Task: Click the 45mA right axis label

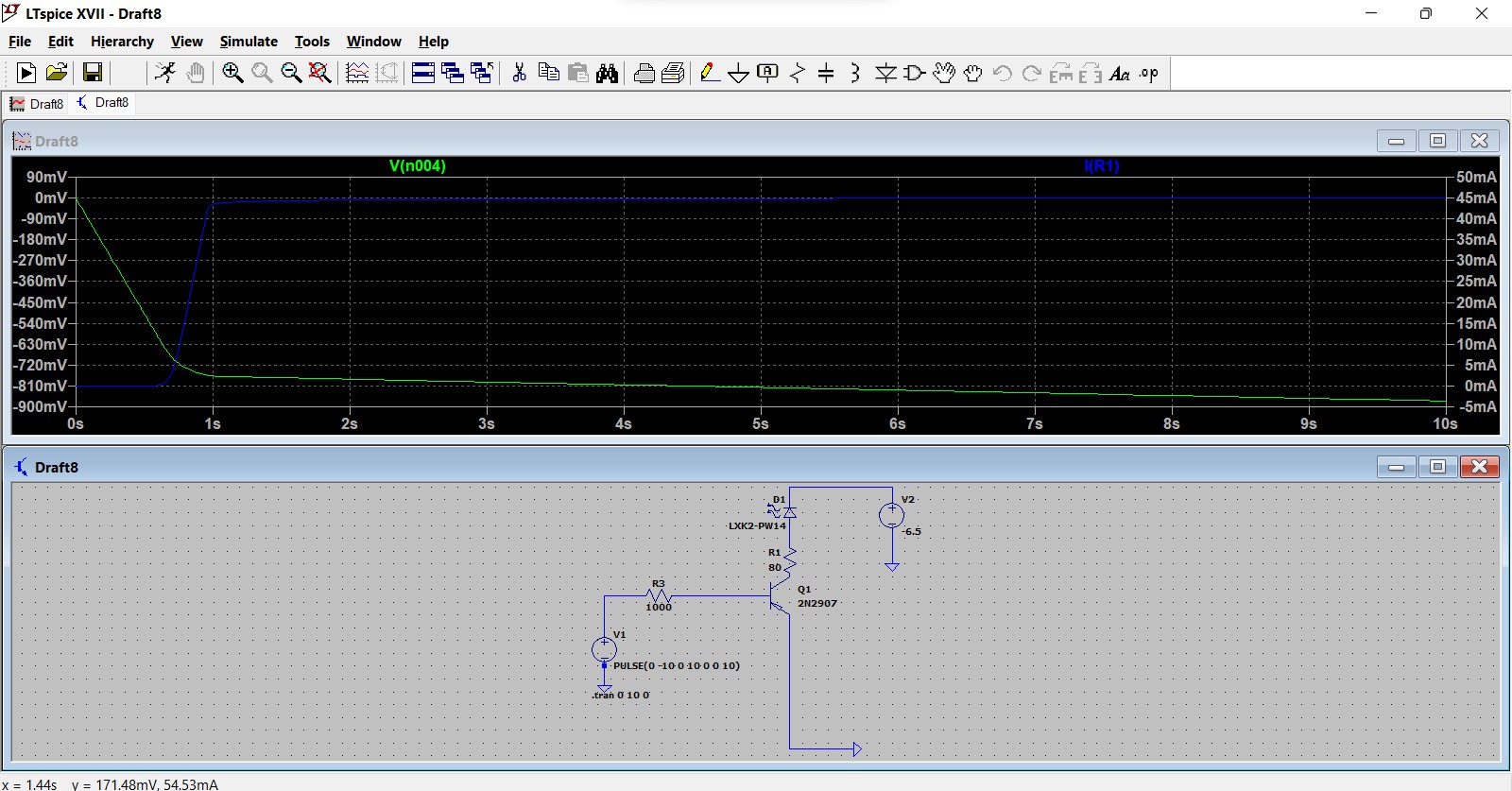Action: point(1476,198)
